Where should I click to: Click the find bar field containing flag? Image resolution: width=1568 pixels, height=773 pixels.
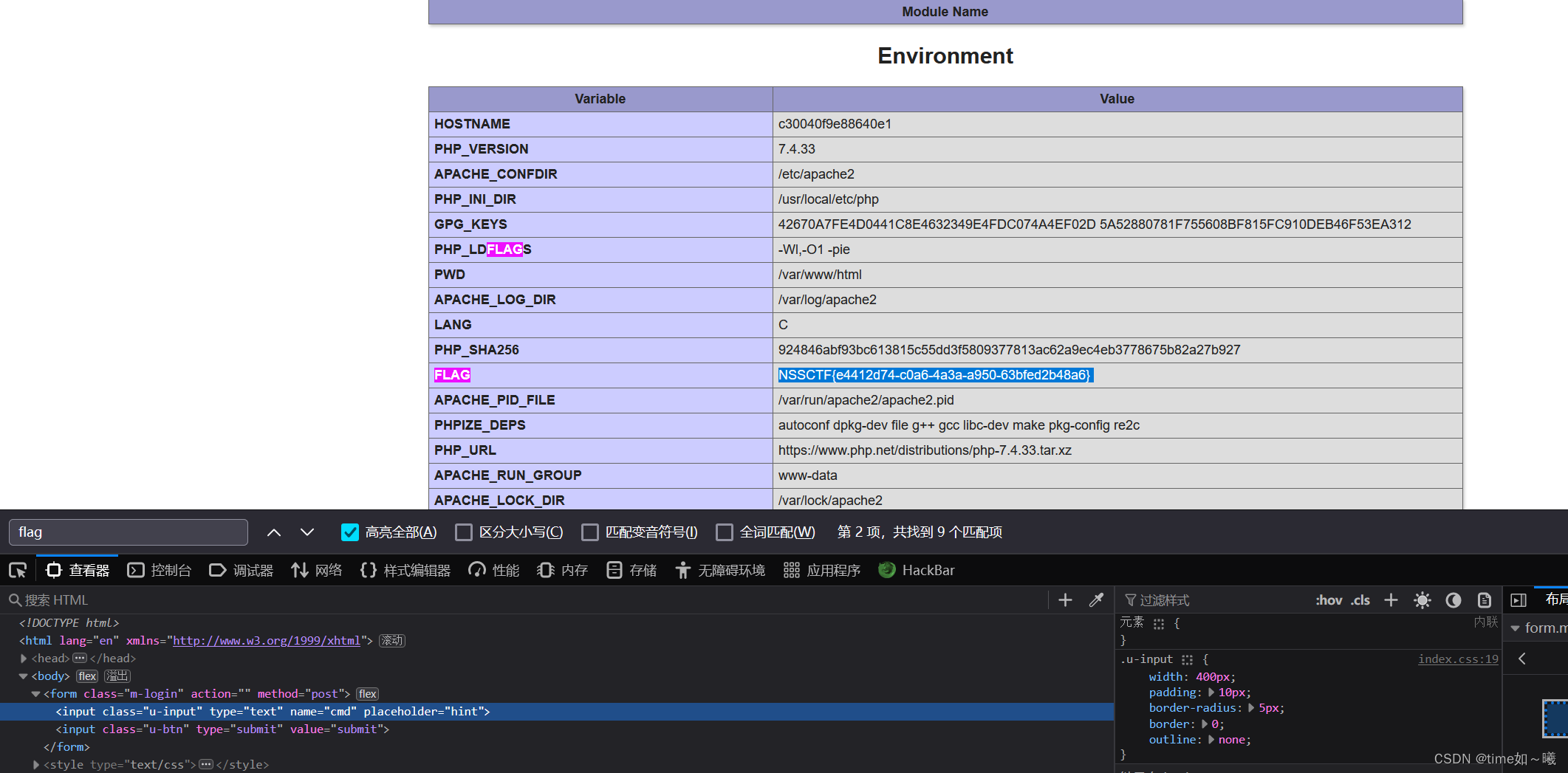pos(129,532)
